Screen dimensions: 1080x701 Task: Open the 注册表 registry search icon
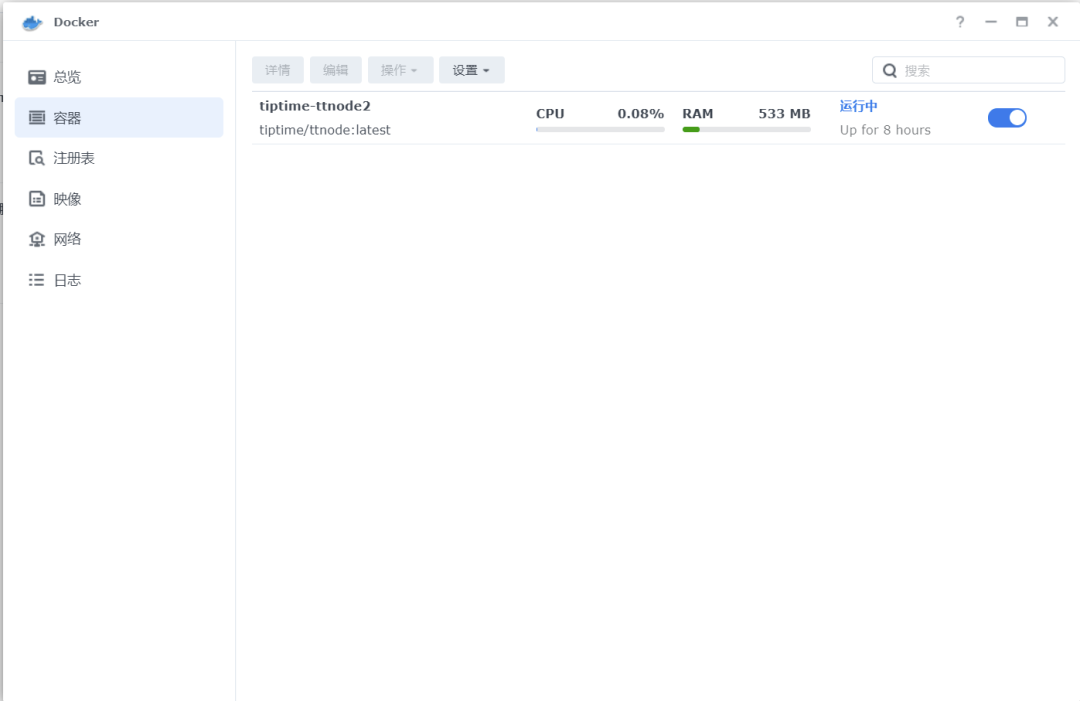pyautogui.click(x=37, y=158)
